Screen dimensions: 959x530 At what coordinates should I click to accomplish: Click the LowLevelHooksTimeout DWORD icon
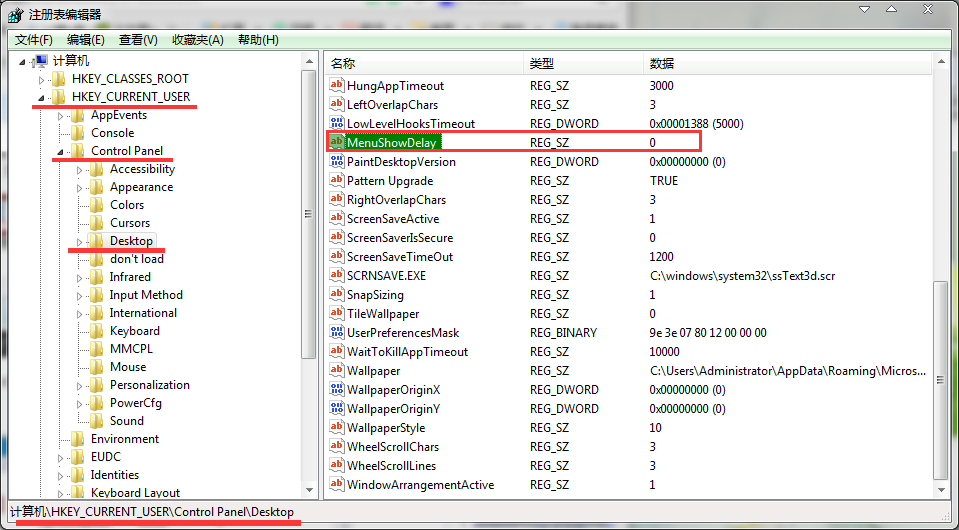(337, 124)
